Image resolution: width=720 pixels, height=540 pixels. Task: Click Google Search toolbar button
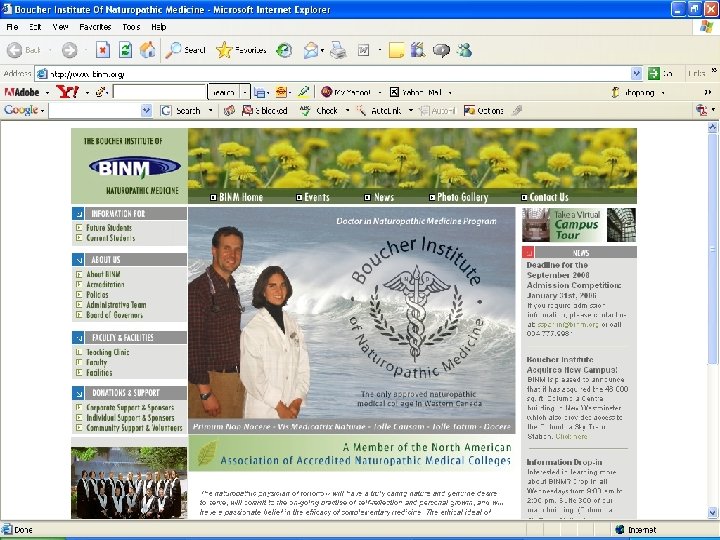point(180,111)
